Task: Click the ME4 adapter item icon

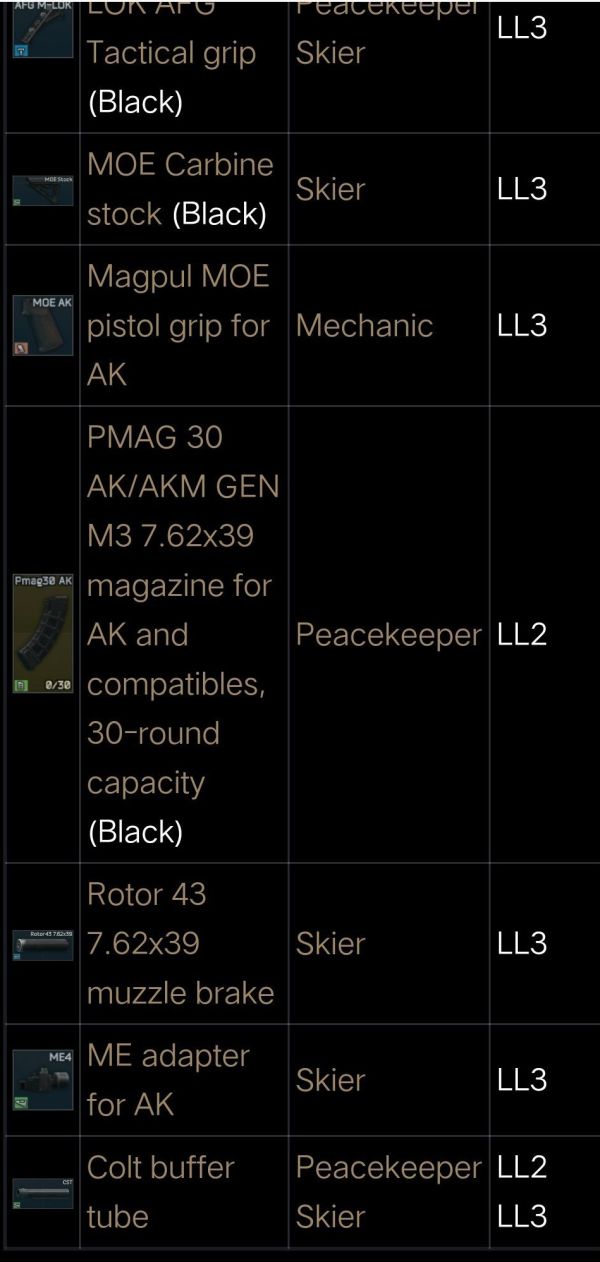Action: click(x=43, y=1080)
